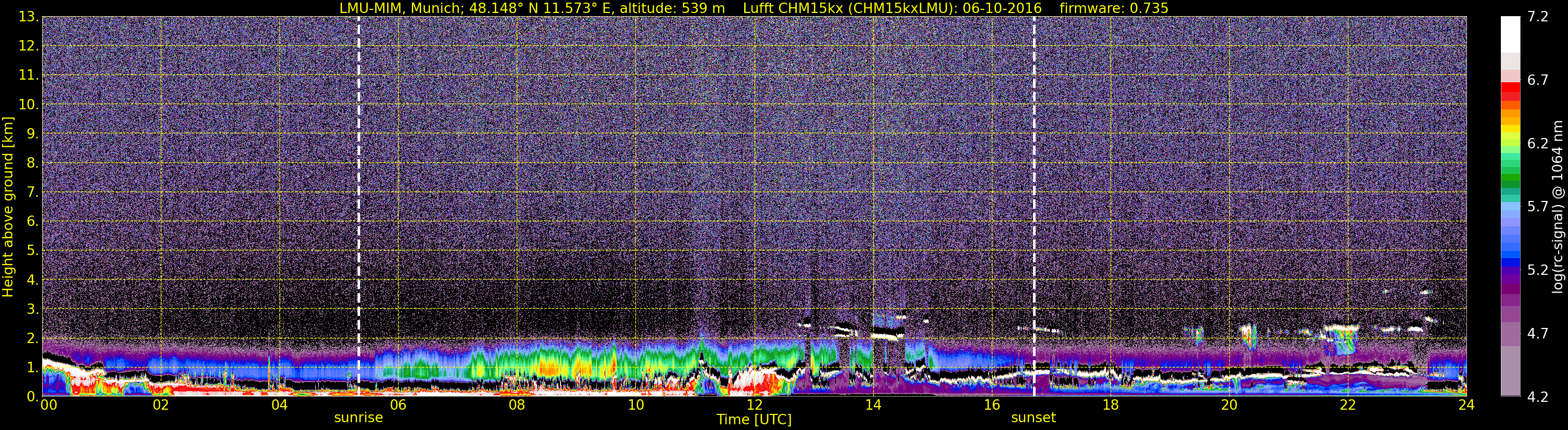This screenshot has width=1568, height=430.
Task: Click the '12.' tick on the height axis
Action: (x=29, y=46)
